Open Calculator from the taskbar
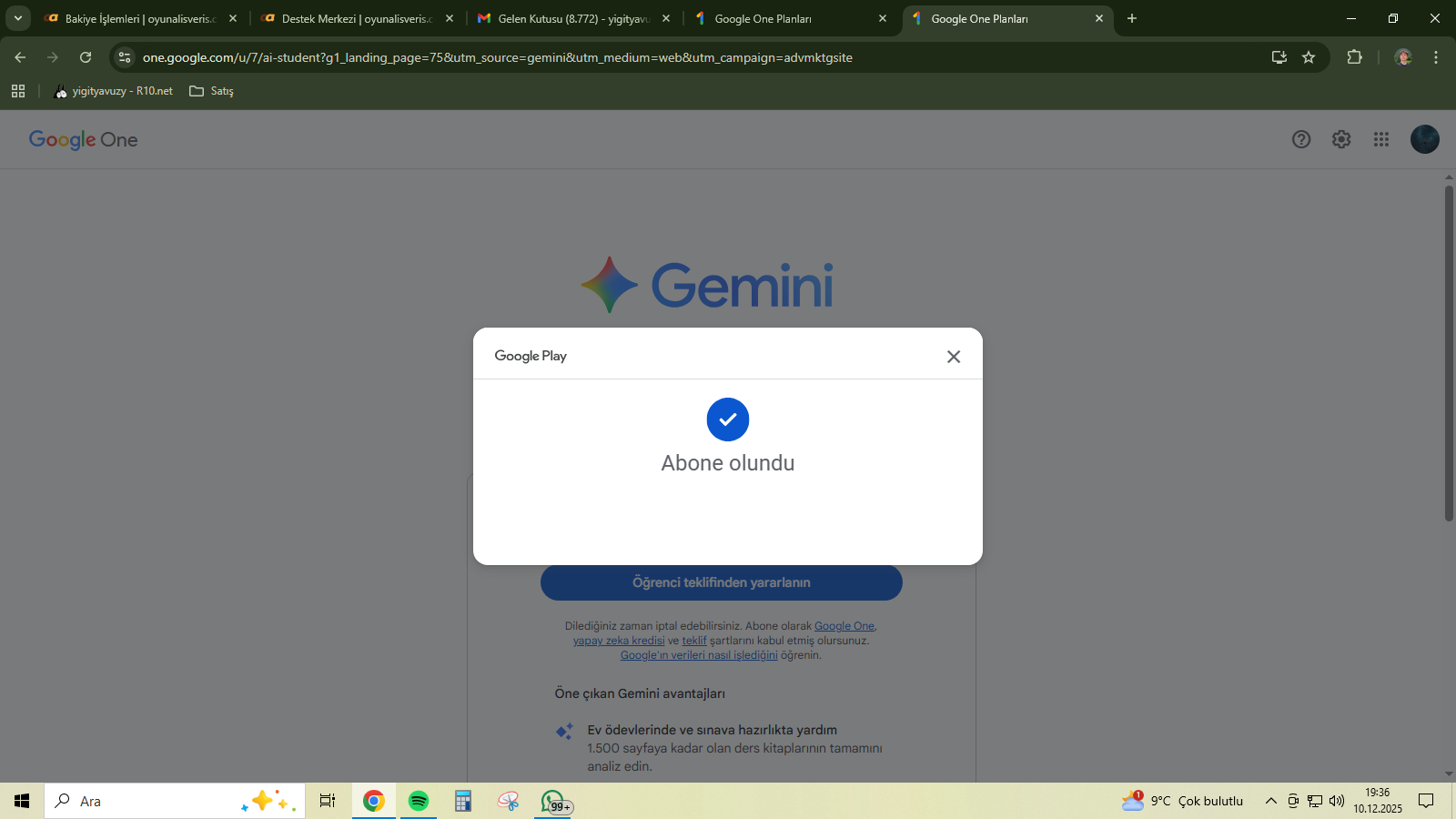Image resolution: width=1456 pixels, height=819 pixels. 463,801
